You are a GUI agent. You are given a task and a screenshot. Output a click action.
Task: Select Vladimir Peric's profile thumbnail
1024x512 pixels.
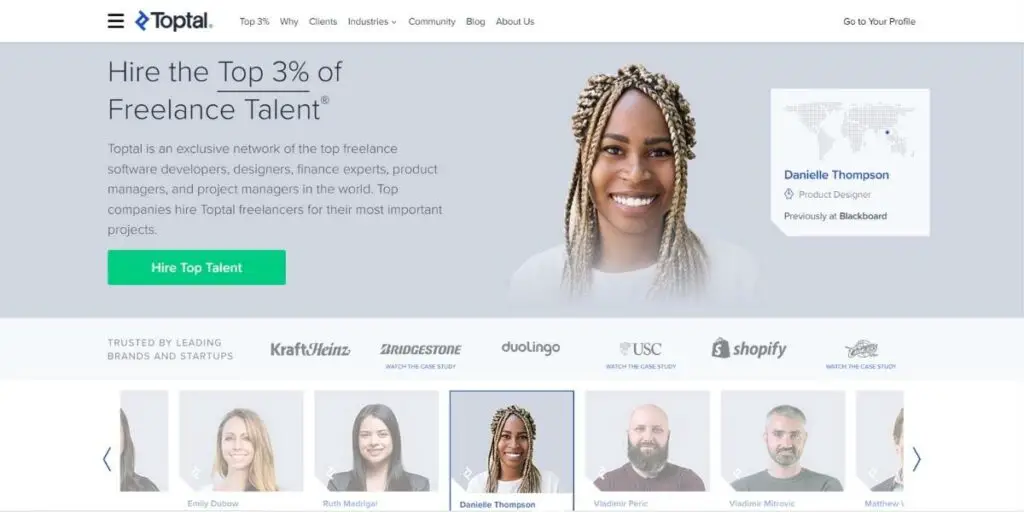(647, 441)
